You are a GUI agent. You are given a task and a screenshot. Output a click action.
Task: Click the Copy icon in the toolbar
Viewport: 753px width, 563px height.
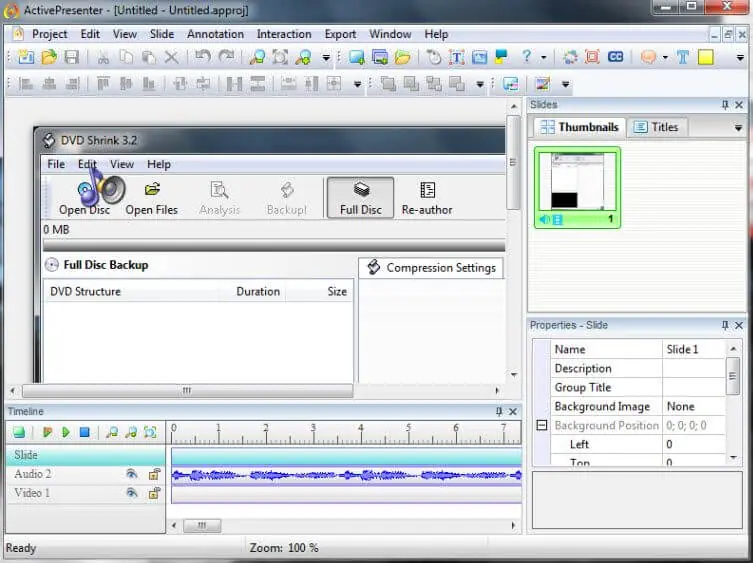(x=126, y=57)
